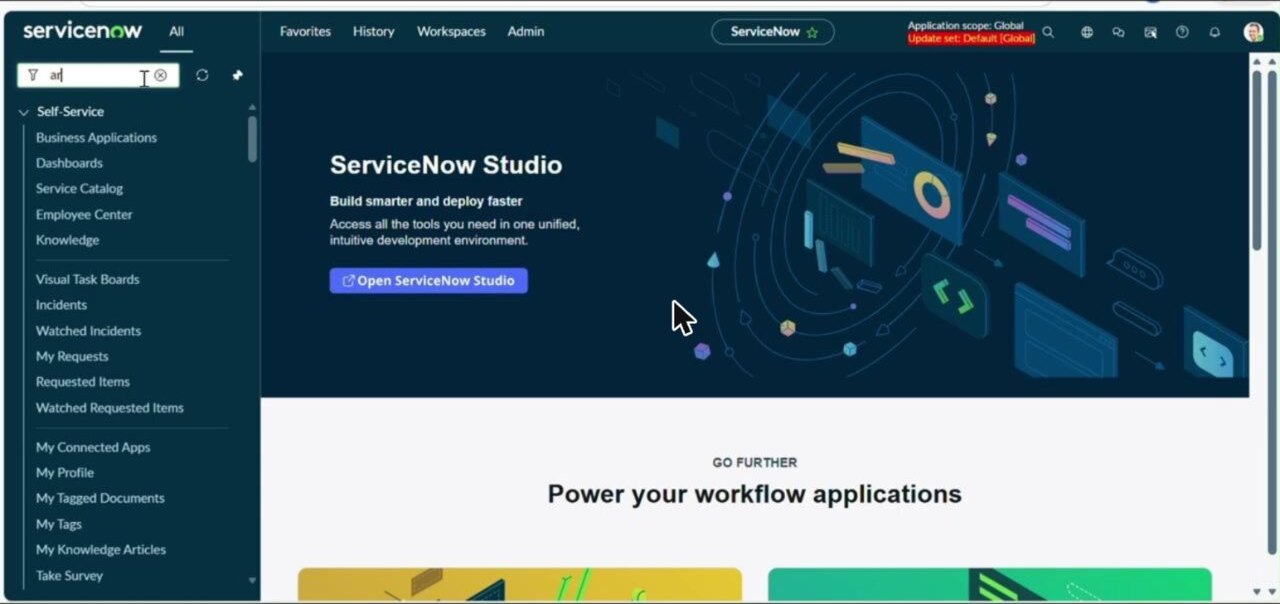This screenshot has height=604, width=1280.
Task: Open My Connected Apps module
Action: (x=93, y=448)
